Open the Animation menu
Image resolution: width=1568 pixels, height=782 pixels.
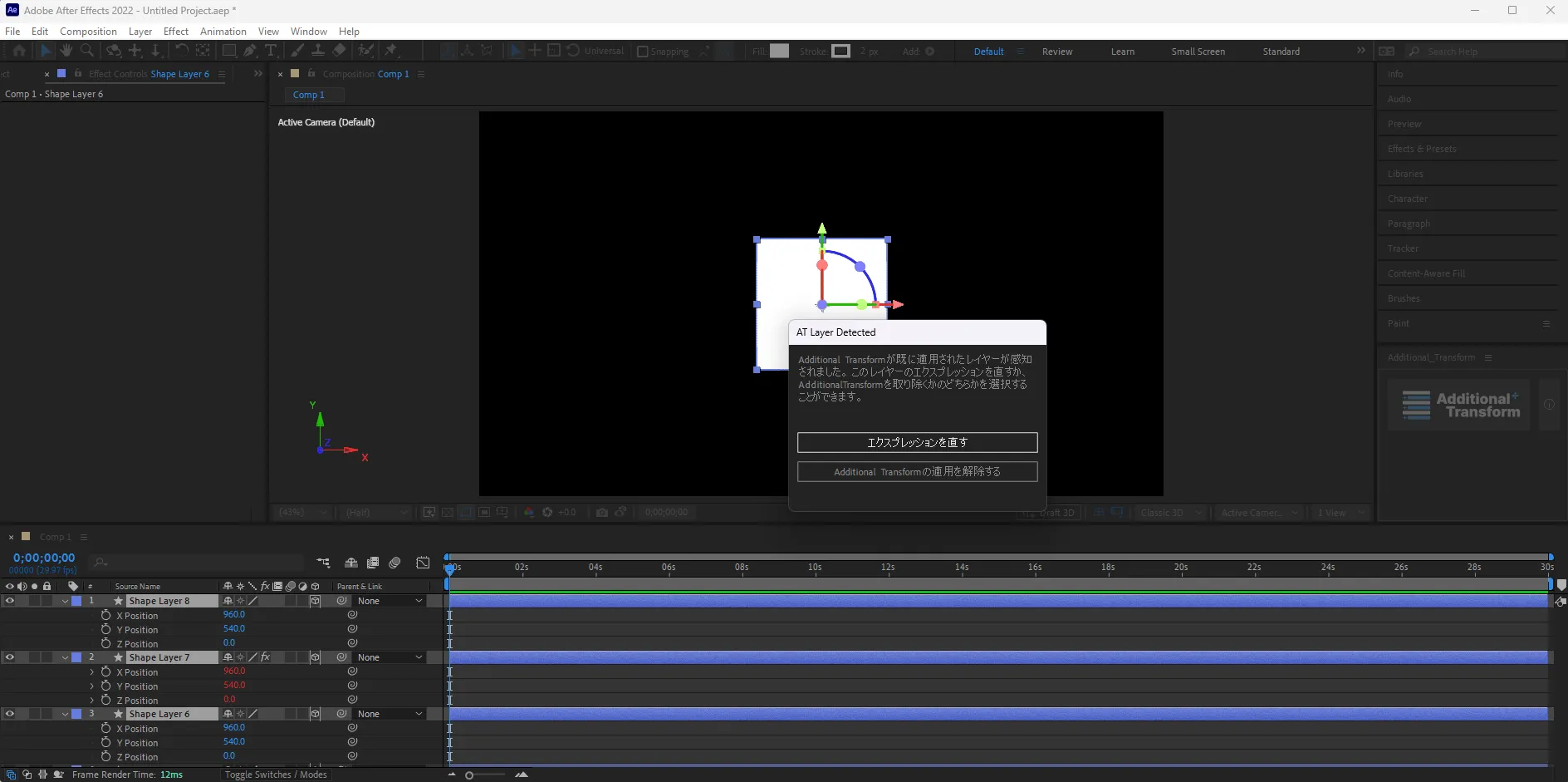223,32
